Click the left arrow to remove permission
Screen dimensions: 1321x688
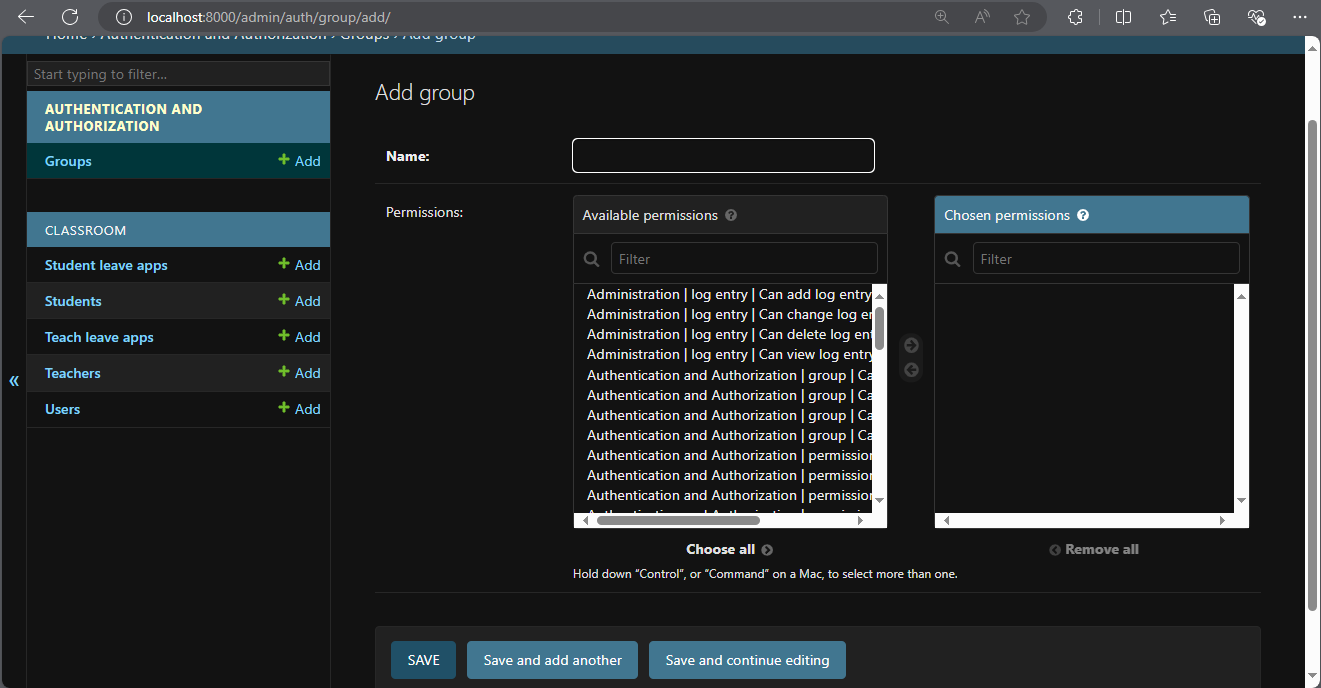point(911,371)
